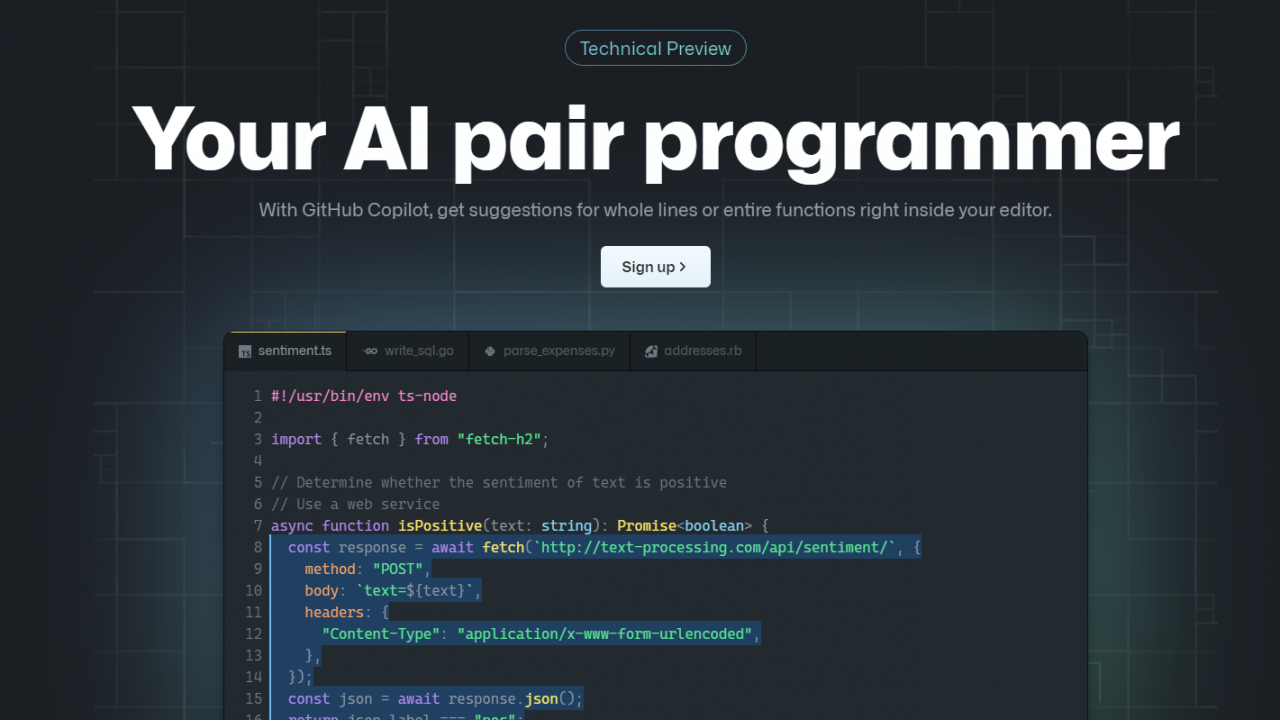Click the Ruby icon on addresses.rb tab
This screenshot has height=720, width=1280.
[651, 351]
